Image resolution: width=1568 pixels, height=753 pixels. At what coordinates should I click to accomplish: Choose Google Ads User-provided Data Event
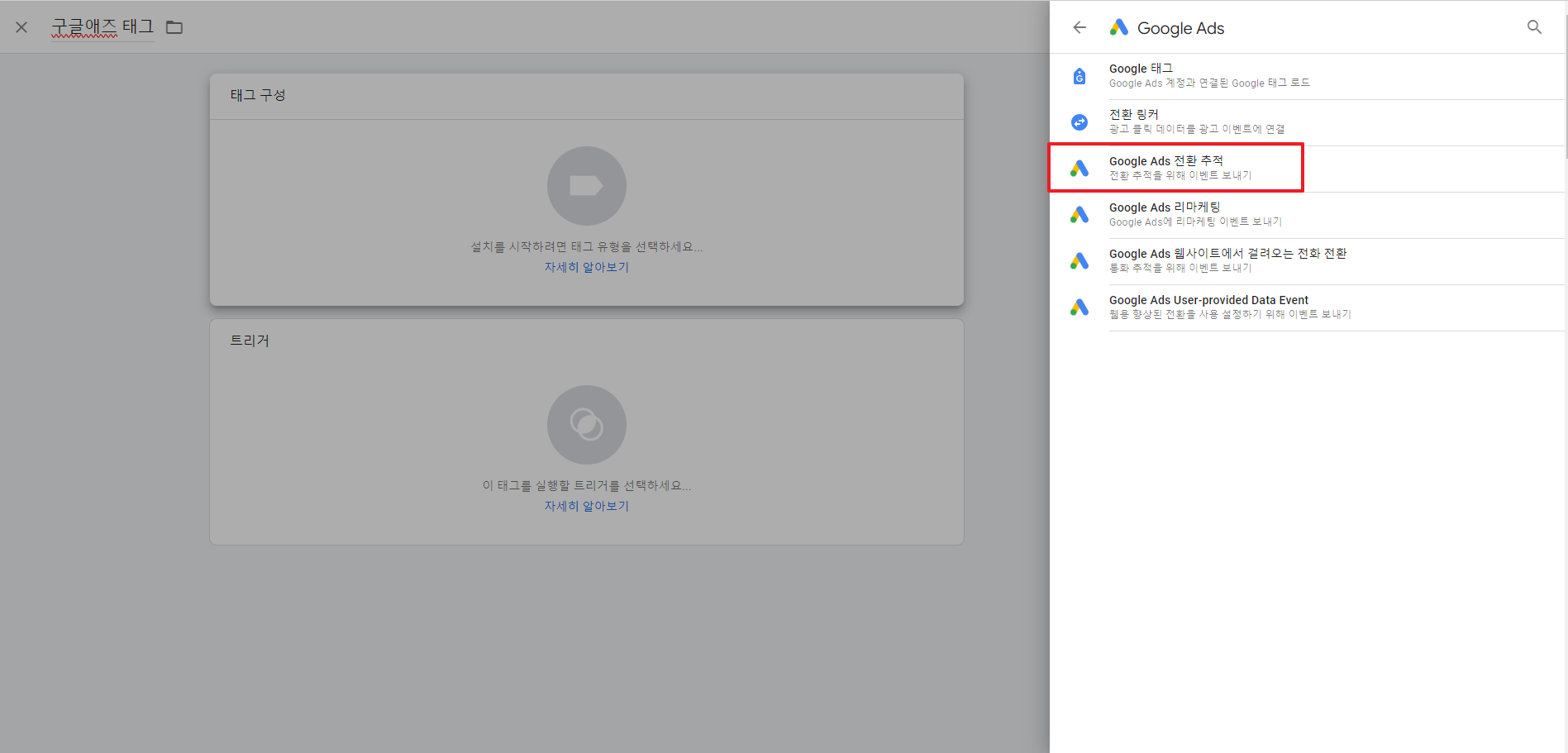point(1308,307)
